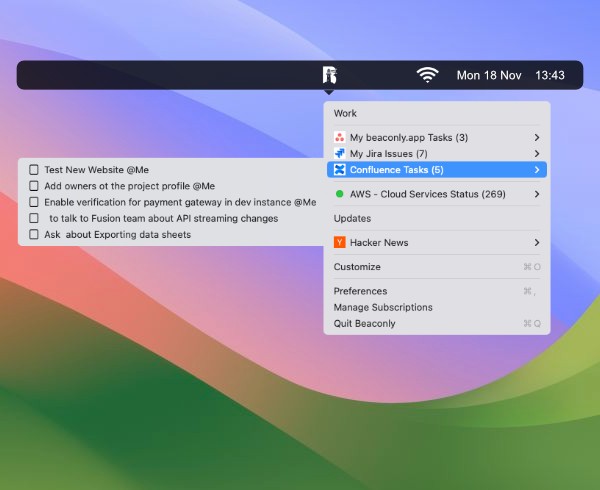Click the Confluence Tasks icon

point(340,170)
